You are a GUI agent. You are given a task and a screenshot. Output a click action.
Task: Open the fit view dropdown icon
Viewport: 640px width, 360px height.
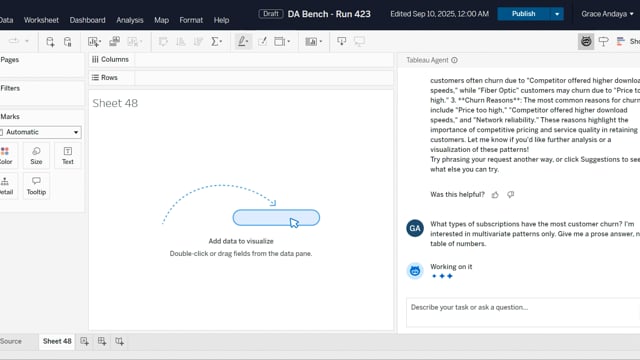282,42
